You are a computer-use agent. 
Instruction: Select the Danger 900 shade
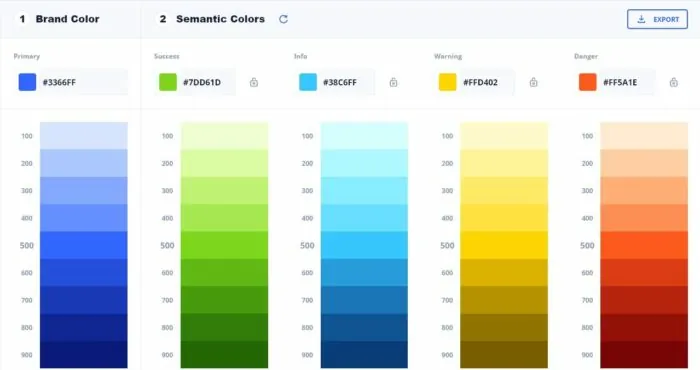(x=644, y=355)
